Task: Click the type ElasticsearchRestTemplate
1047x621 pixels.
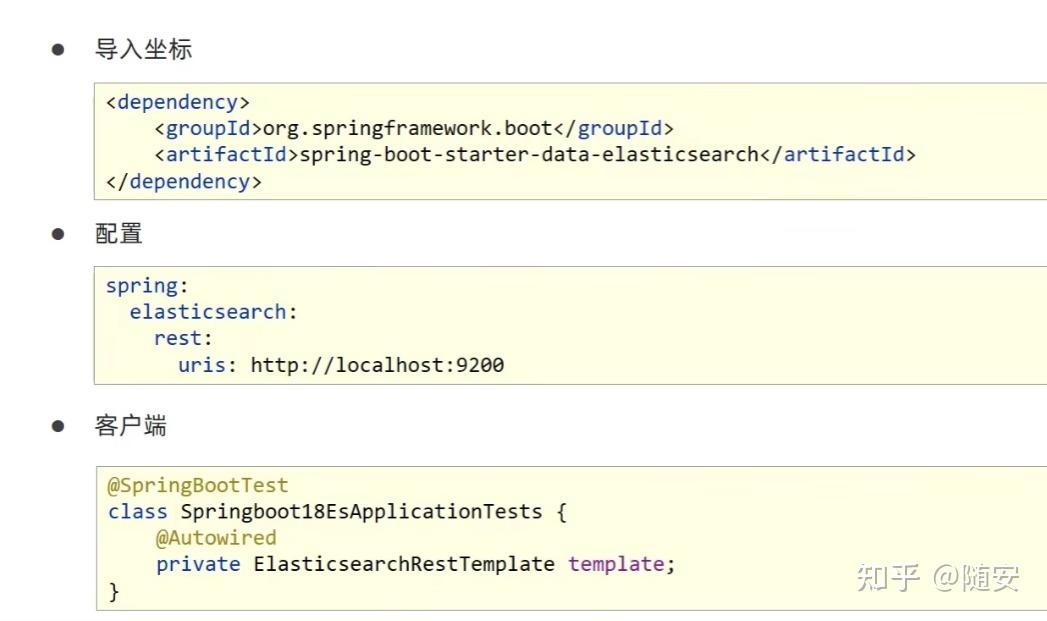Action: tap(403, 564)
